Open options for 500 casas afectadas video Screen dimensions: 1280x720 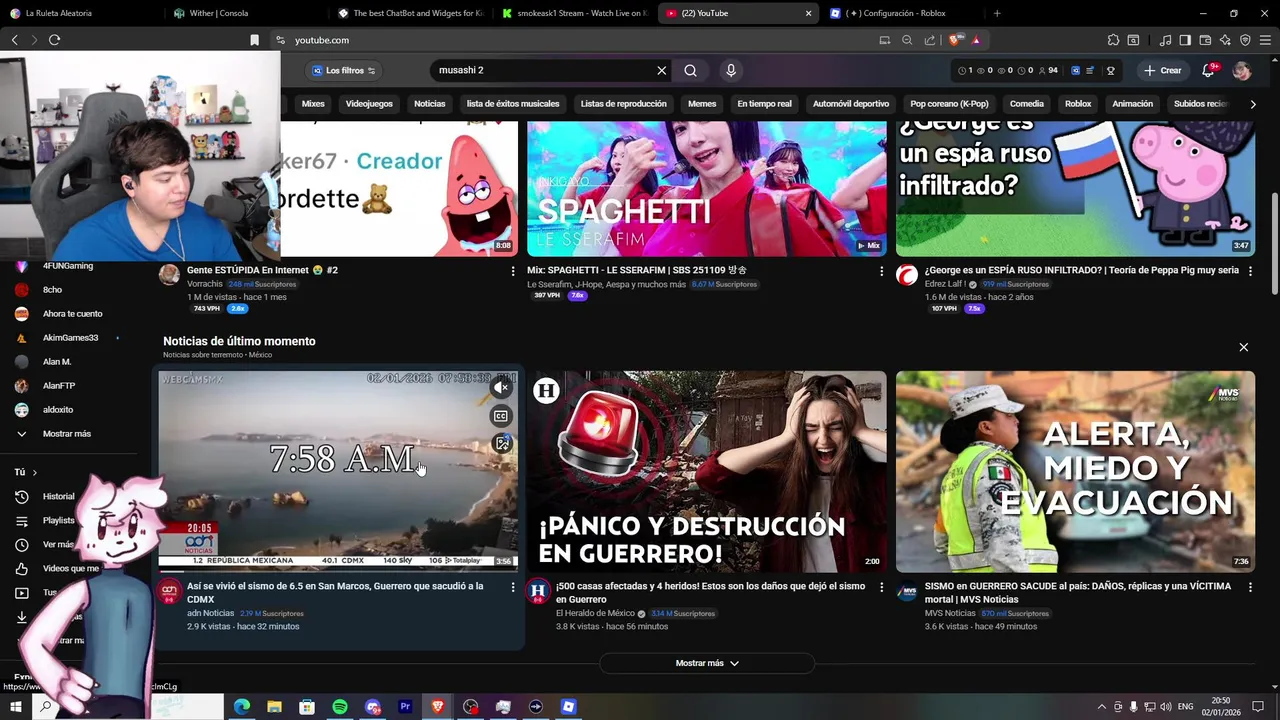pyautogui.click(x=881, y=587)
